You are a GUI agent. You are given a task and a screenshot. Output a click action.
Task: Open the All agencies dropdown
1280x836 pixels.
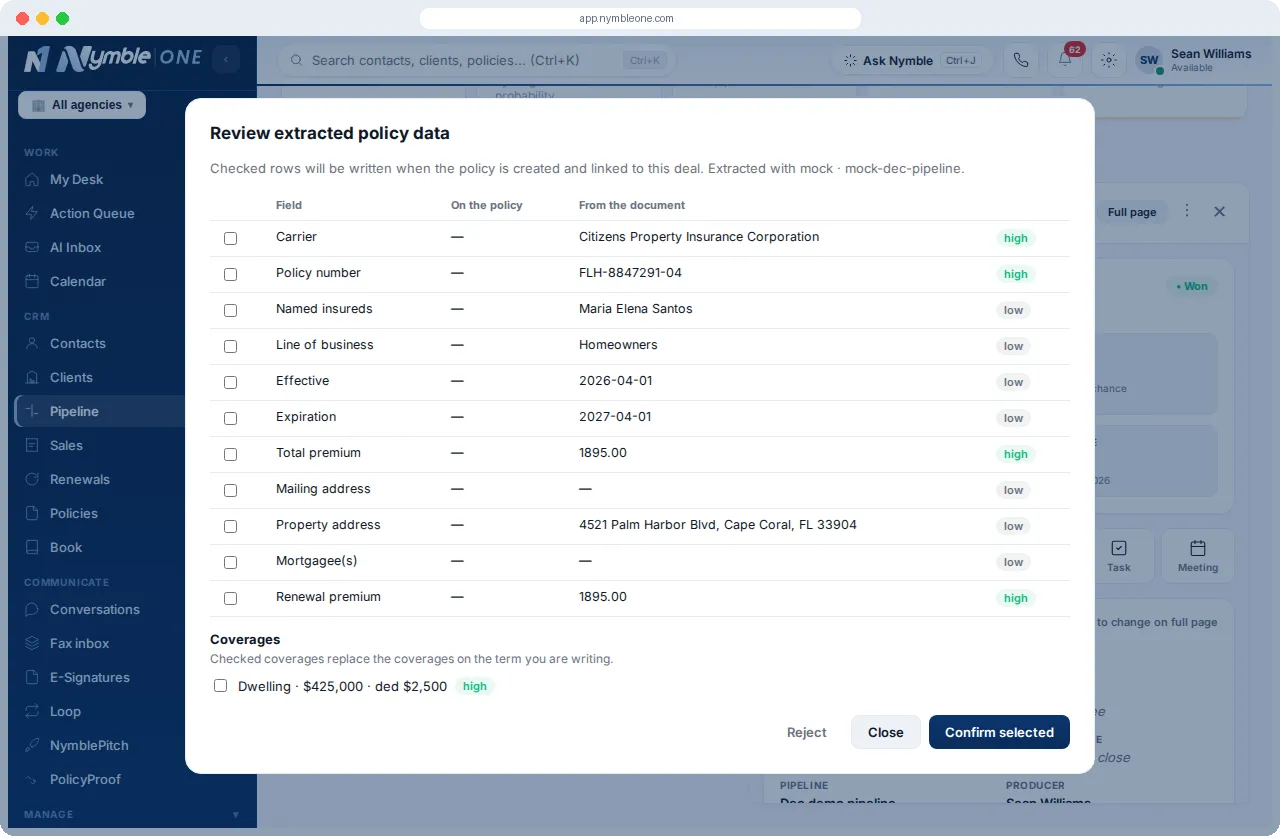click(x=82, y=105)
